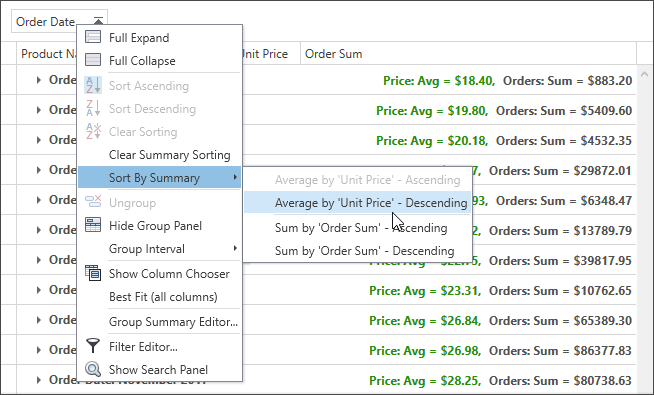This screenshot has width=654, height=395.
Task: Click the Show Column Chooser icon
Action: 93,273
